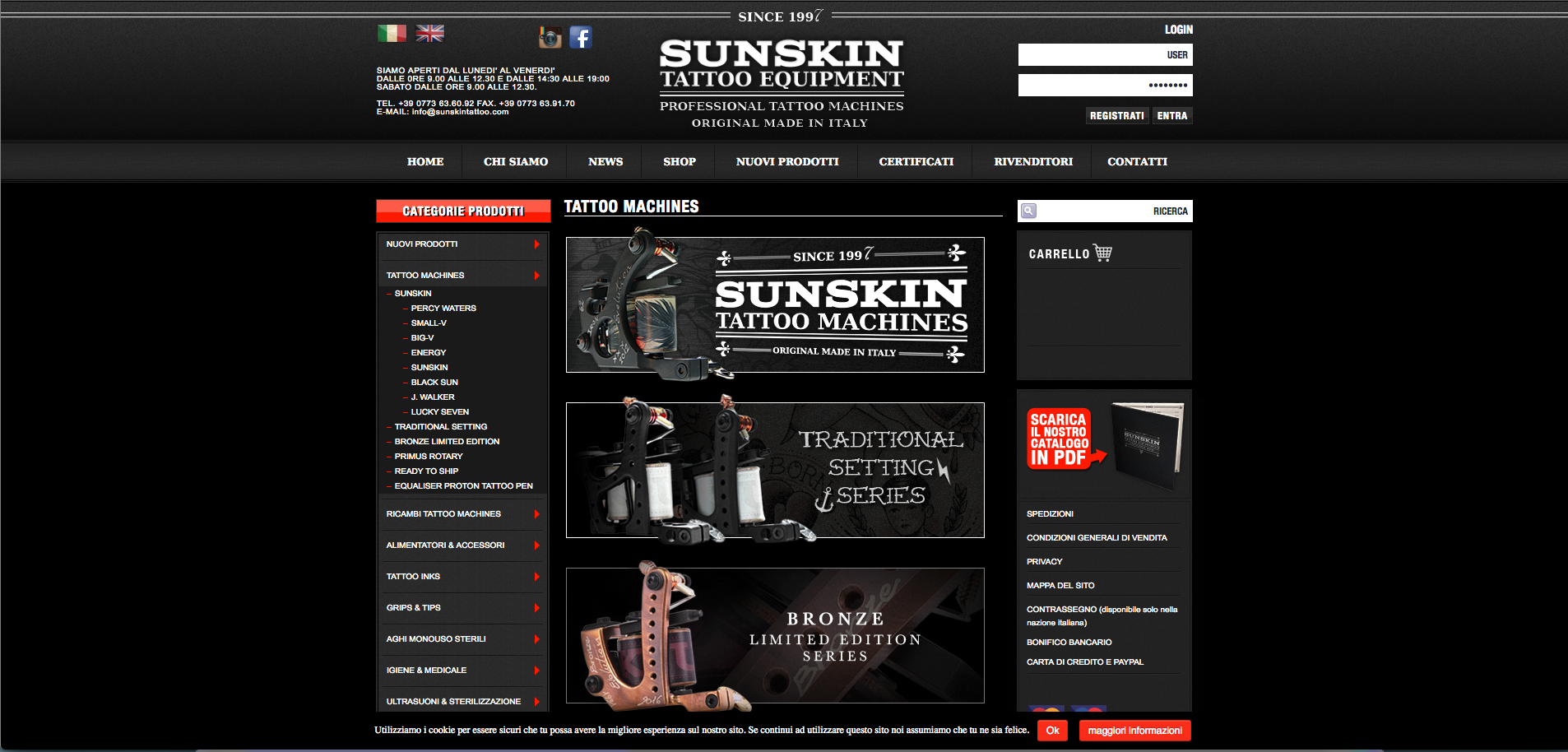Open Shop in navigation bar
1568x752 pixels.
click(x=680, y=161)
